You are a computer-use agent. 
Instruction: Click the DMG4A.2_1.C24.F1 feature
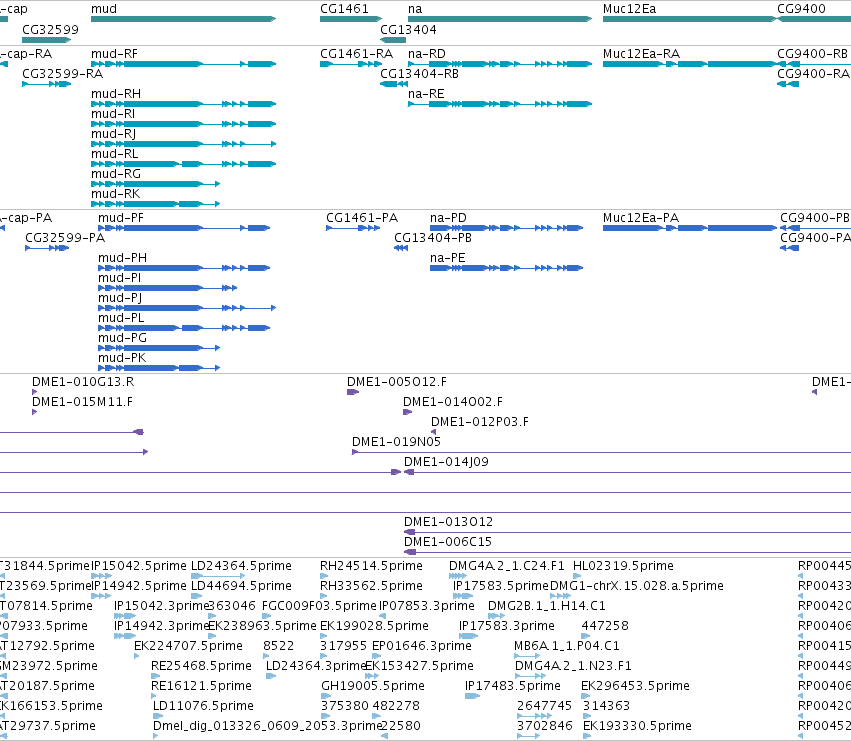click(x=458, y=576)
